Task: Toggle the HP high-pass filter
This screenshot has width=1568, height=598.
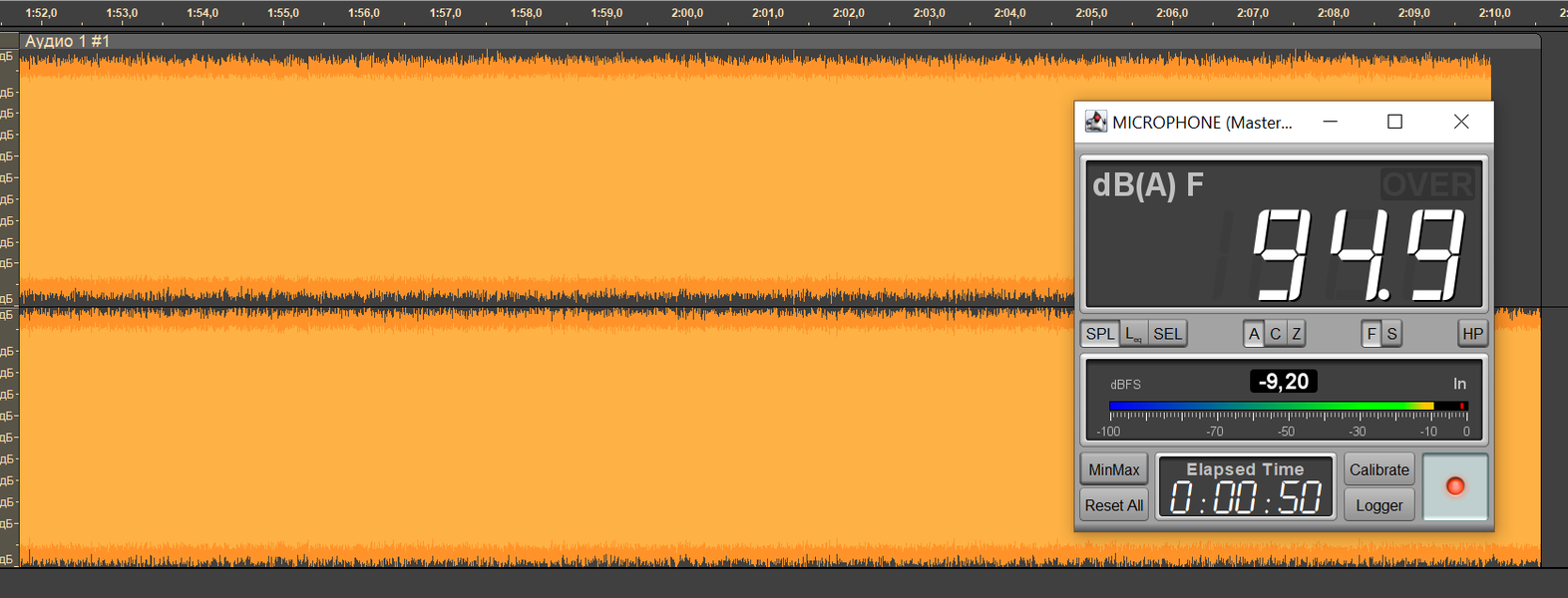Action: 1472,334
